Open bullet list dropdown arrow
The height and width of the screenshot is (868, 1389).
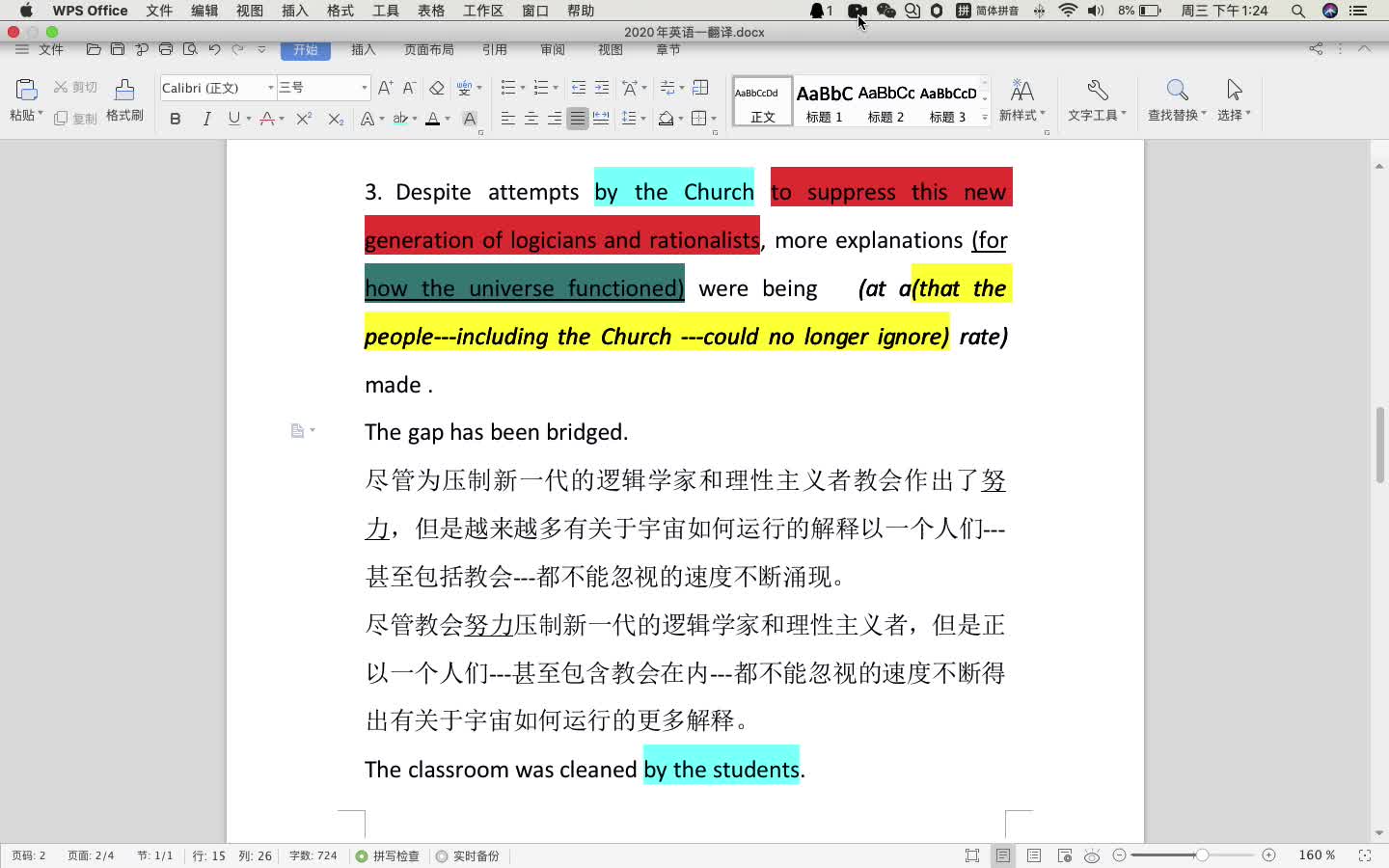pos(523,88)
